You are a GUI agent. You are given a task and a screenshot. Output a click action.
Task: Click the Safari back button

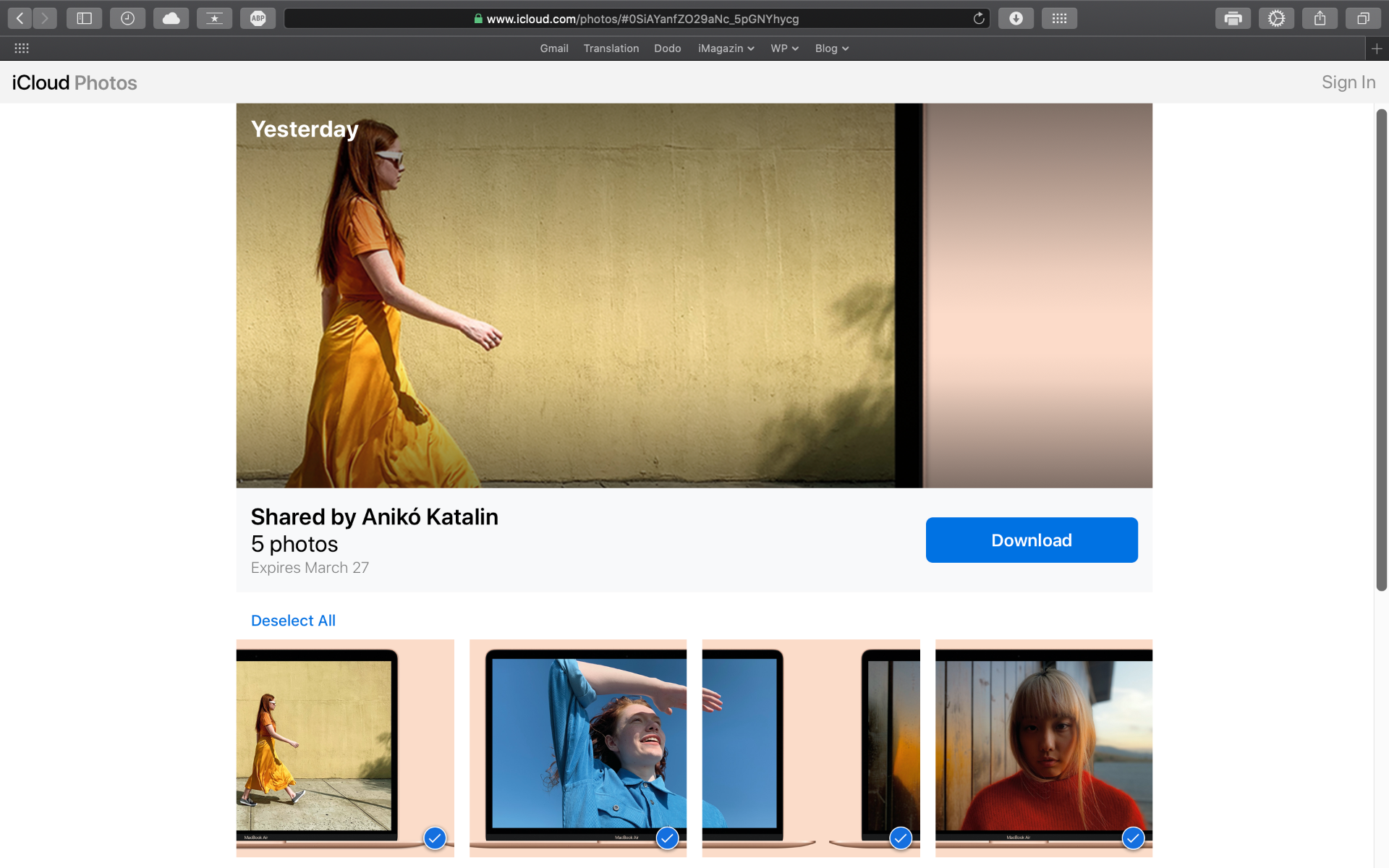[x=20, y=19]
